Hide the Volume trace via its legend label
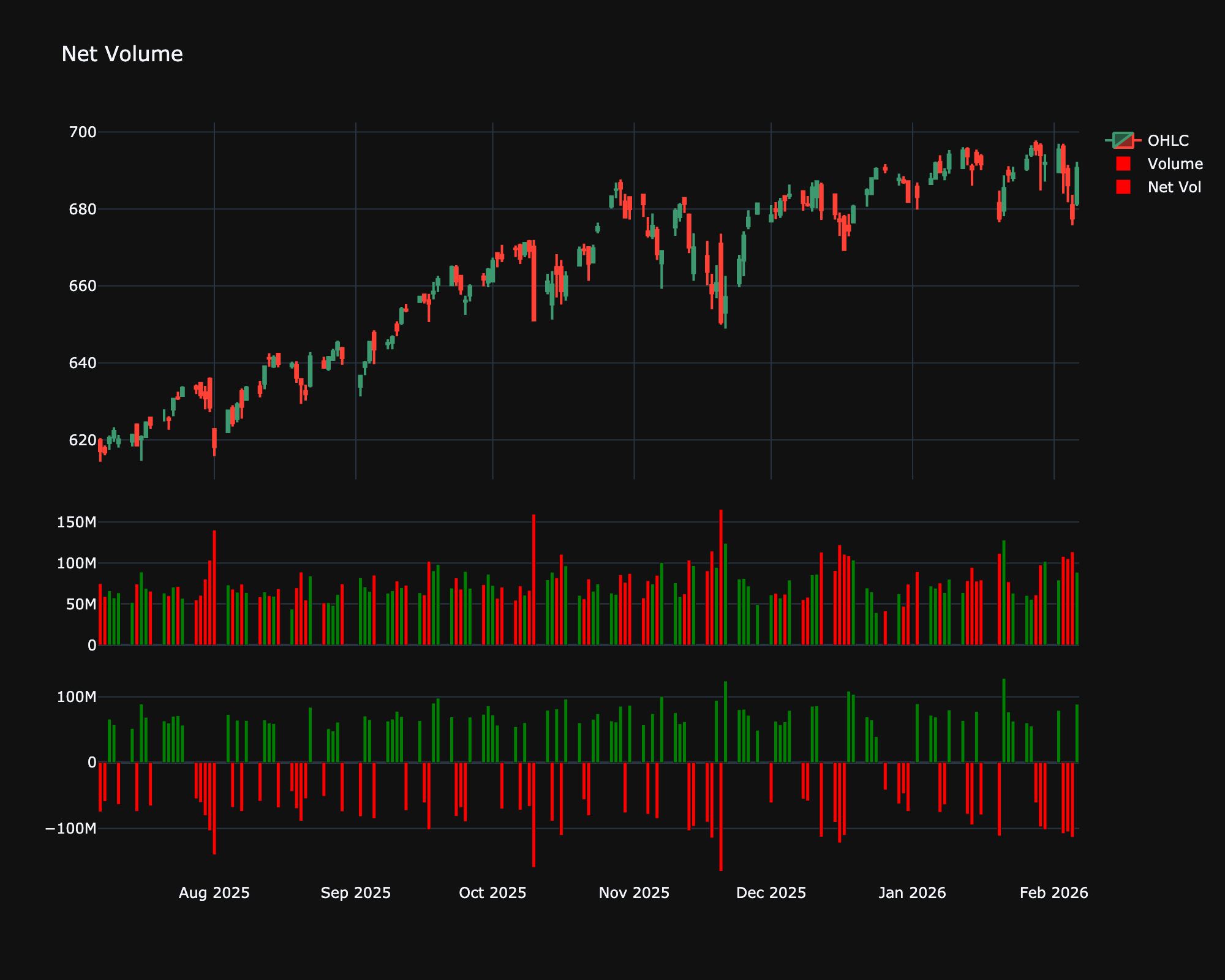Image resolution: width=1225 pixels, height=980 pixels. 1175,164
